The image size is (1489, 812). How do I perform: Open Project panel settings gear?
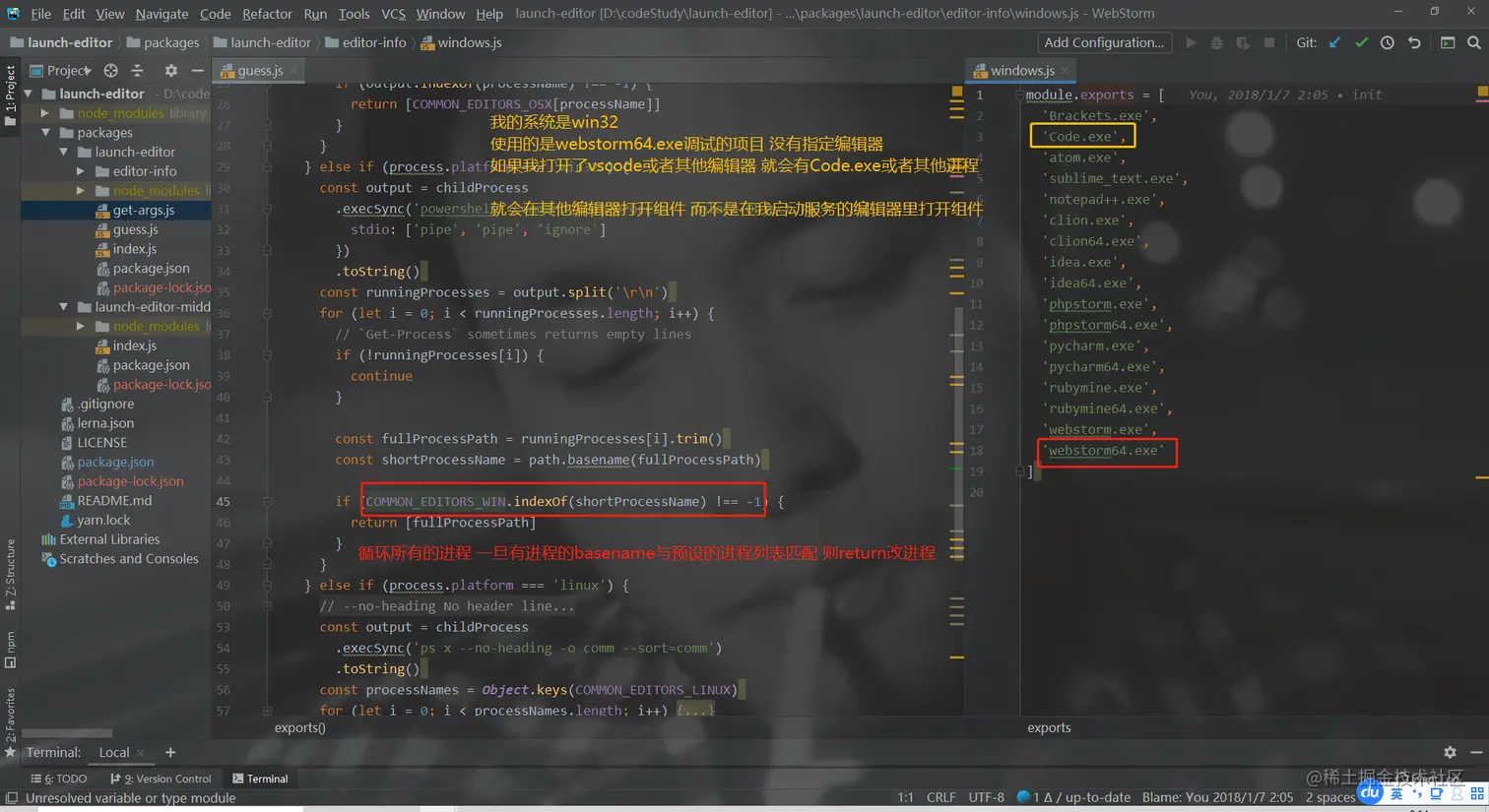pos(171,70)
